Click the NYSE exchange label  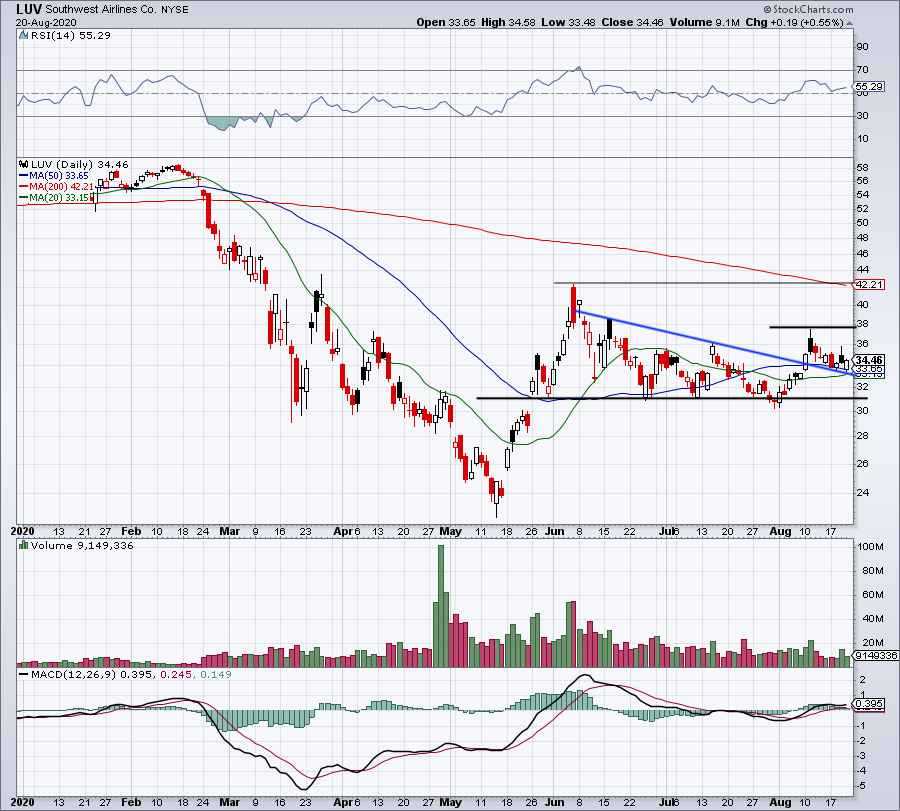(x=174, y=10)
